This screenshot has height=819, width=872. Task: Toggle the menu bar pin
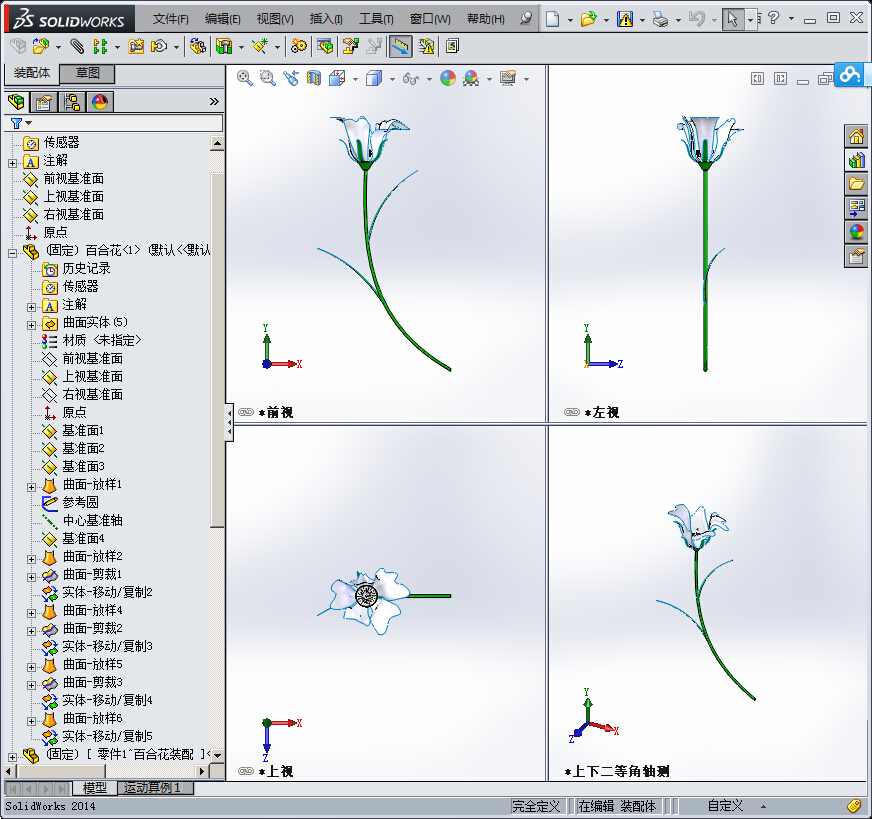tap(526, 18)
